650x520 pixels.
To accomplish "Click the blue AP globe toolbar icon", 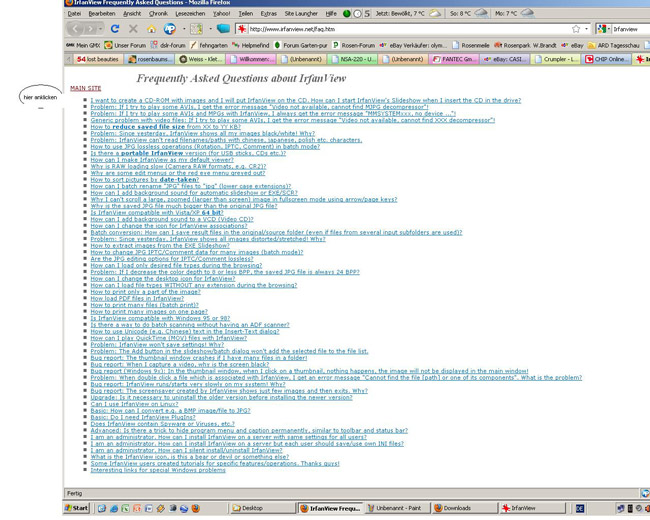I will pyautogui.click(x=170, y=29).
